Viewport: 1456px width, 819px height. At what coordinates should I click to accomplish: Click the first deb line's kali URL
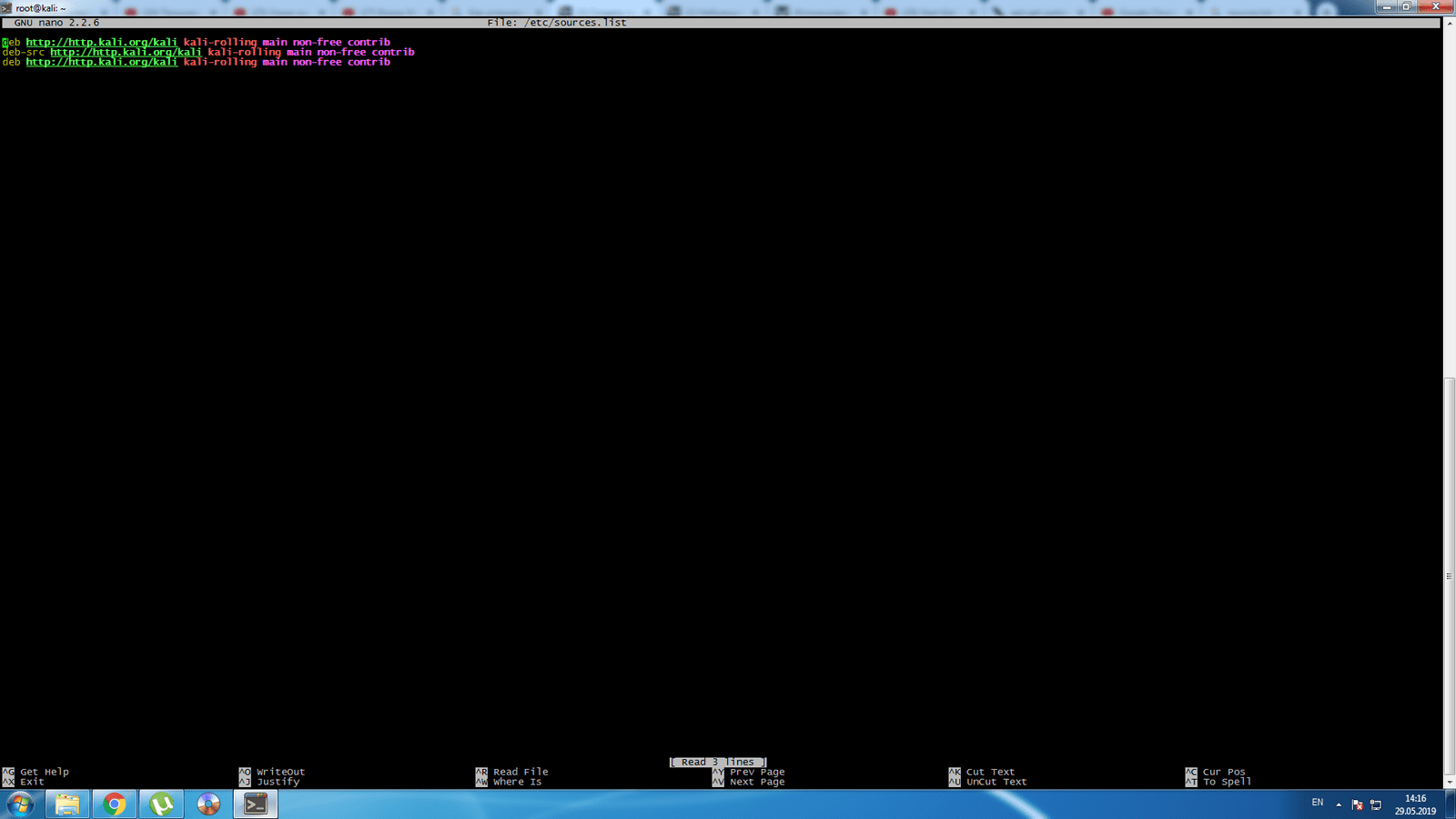(101, 42)
